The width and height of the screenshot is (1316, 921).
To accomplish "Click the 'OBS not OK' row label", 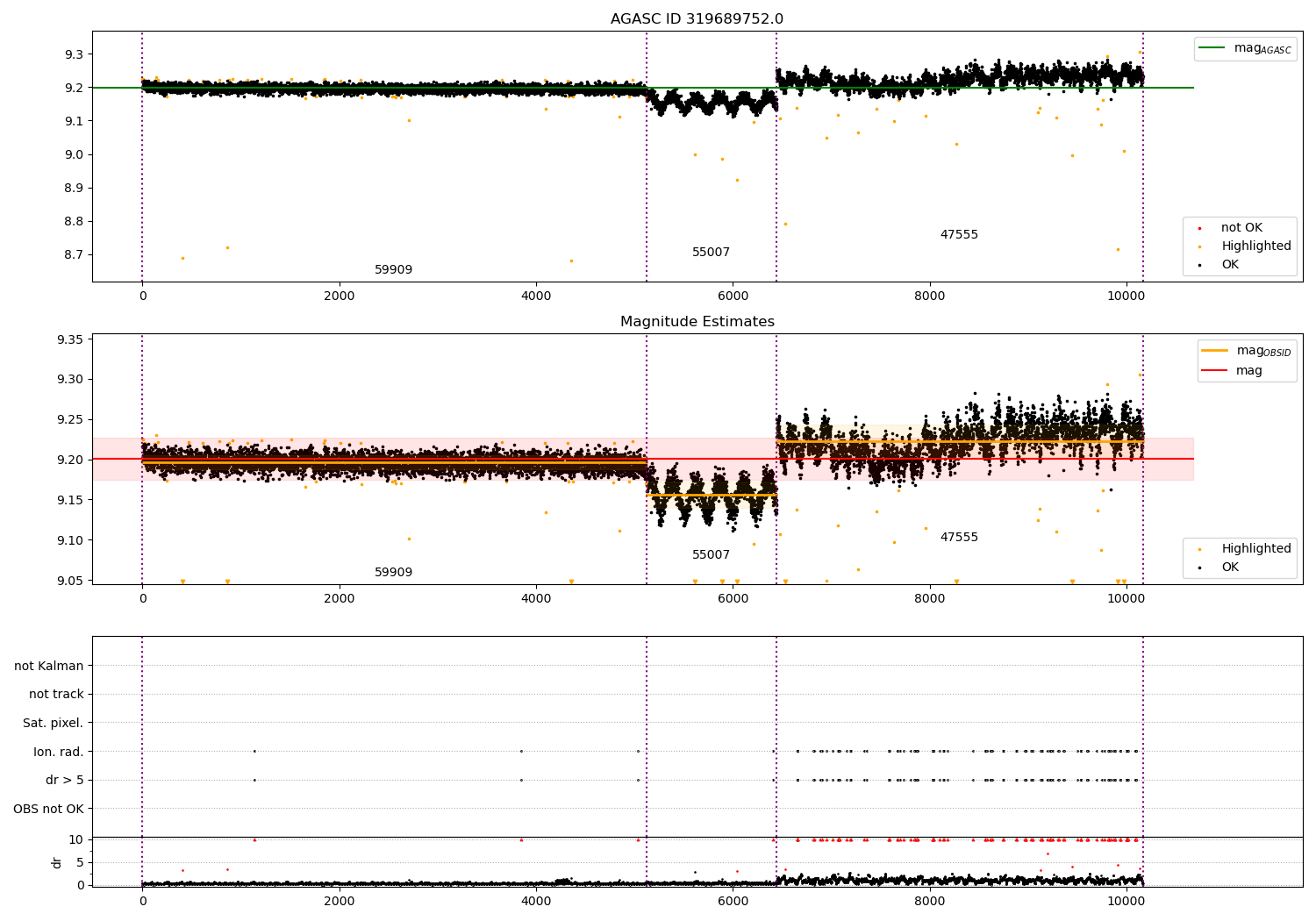I will pos(48,810).
